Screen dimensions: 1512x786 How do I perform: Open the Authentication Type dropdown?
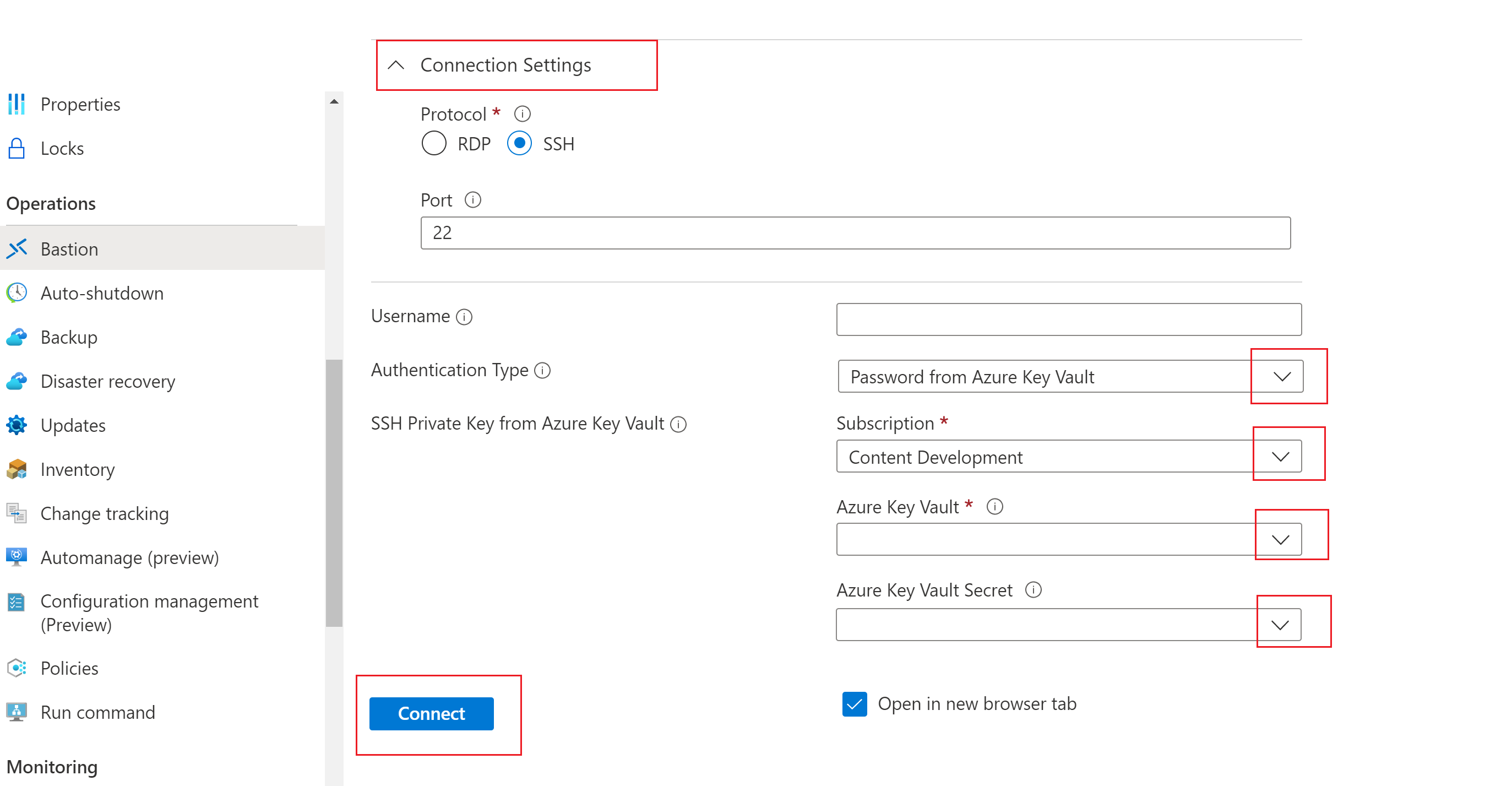(x=1280, y=377)
